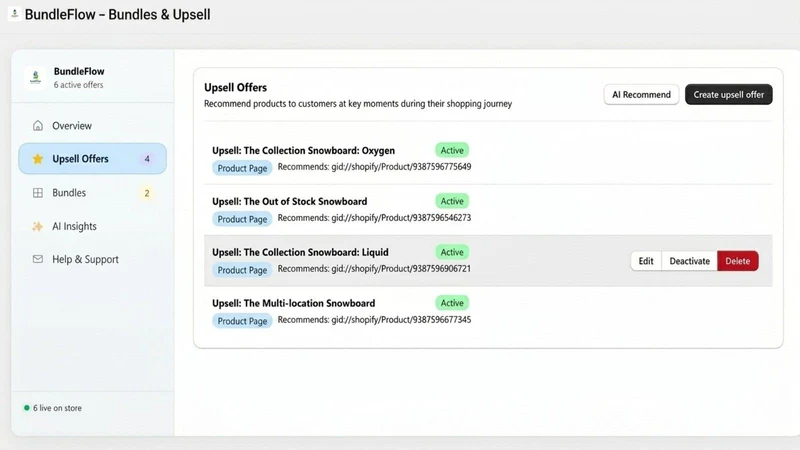Click the Help & Support envelope icon
Image resolution: width=800 pixels, height=450 pixels.
(x=38, y=259)
